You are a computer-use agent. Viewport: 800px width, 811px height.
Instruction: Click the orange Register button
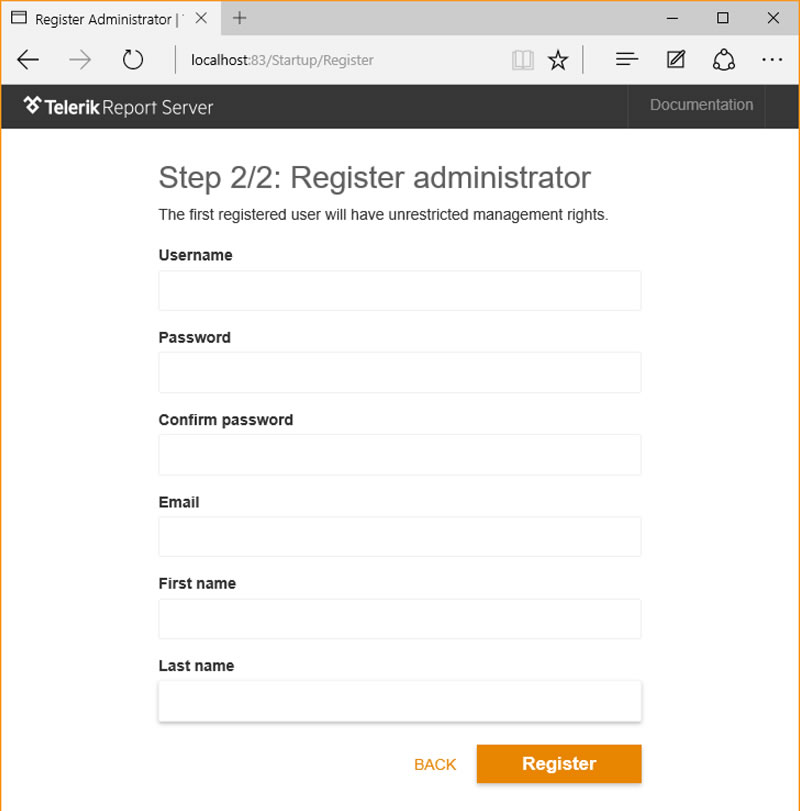[559, 763]
